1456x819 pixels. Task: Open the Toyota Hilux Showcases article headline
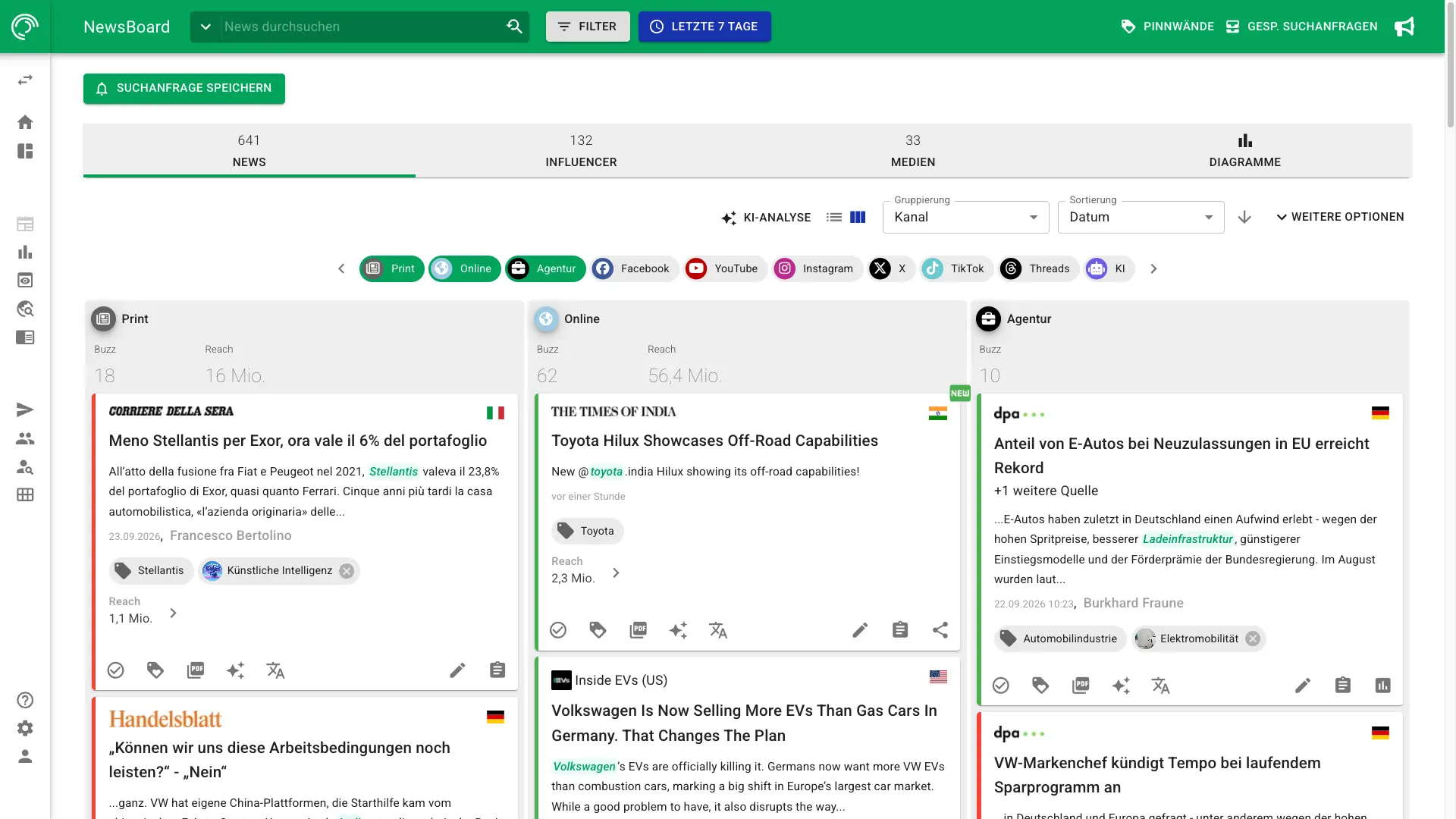tap(714, 441)
